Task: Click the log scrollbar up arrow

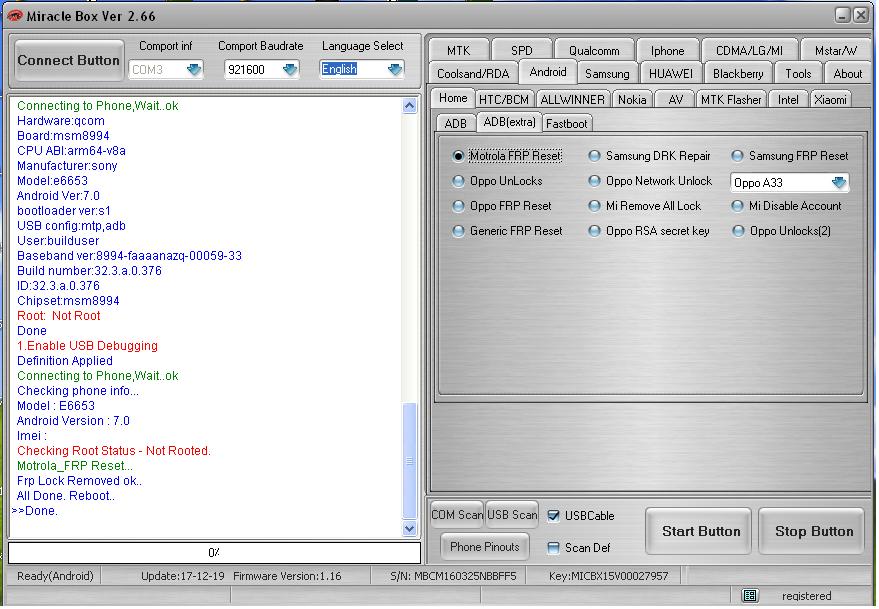Action: pyautogui.click(x=410, y=105)
